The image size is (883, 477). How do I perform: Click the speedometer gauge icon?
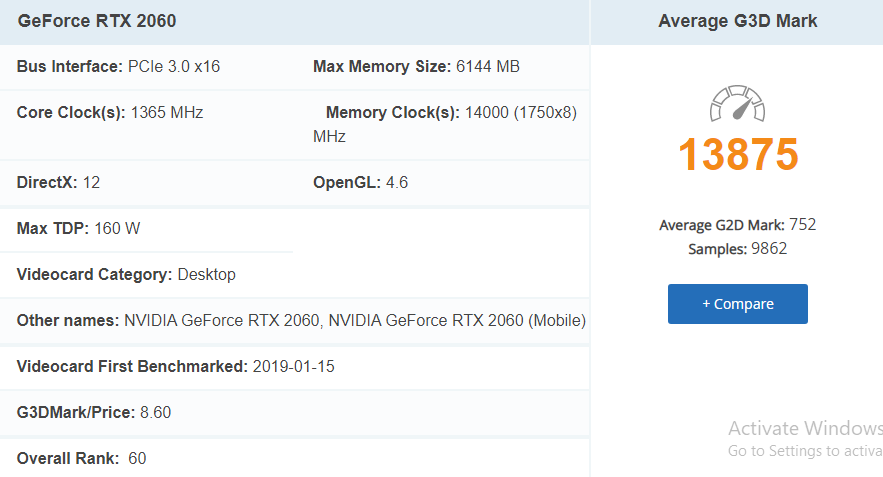point(738,103)
